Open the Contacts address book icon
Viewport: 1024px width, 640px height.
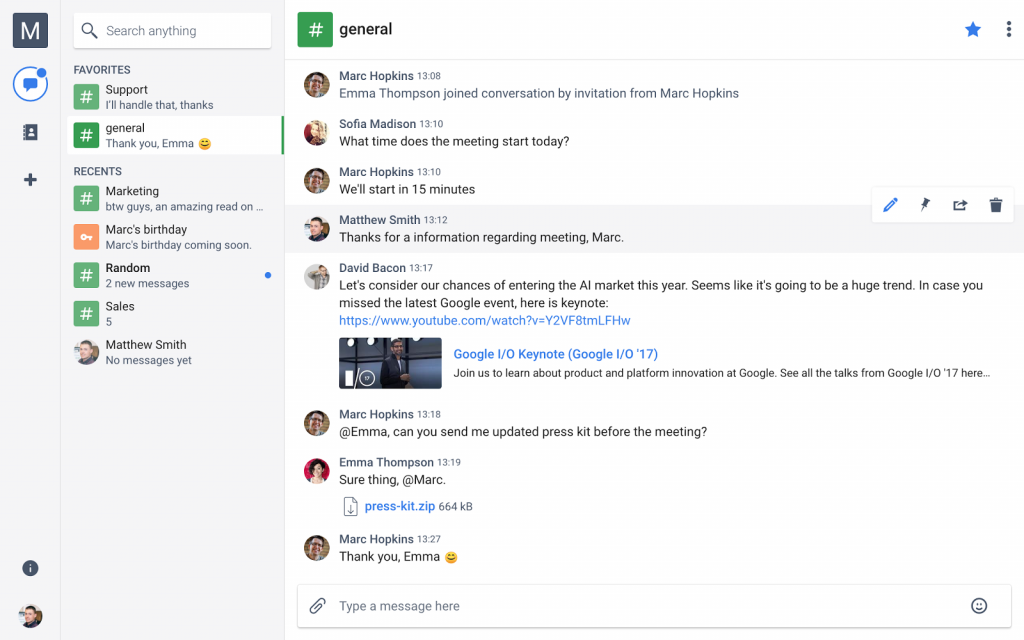tap(30, 131)
